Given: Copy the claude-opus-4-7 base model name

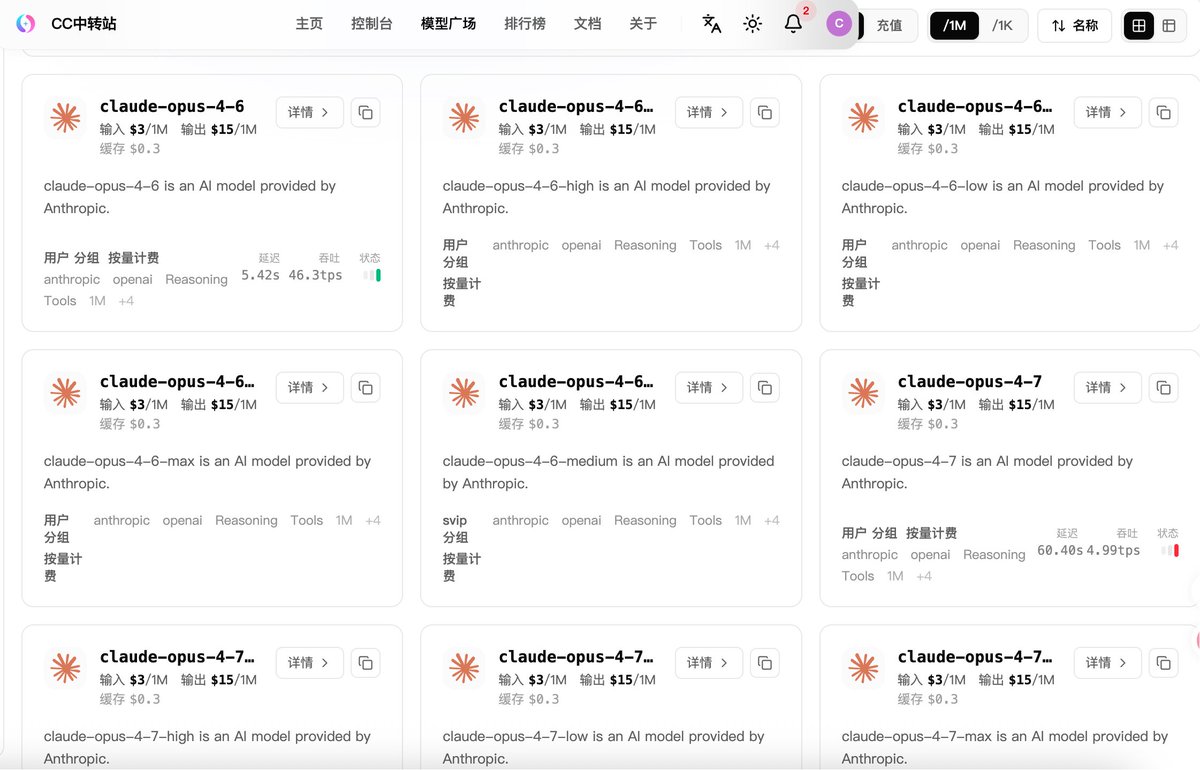Looking at the screenshot, I should (x=1164, y=387).
